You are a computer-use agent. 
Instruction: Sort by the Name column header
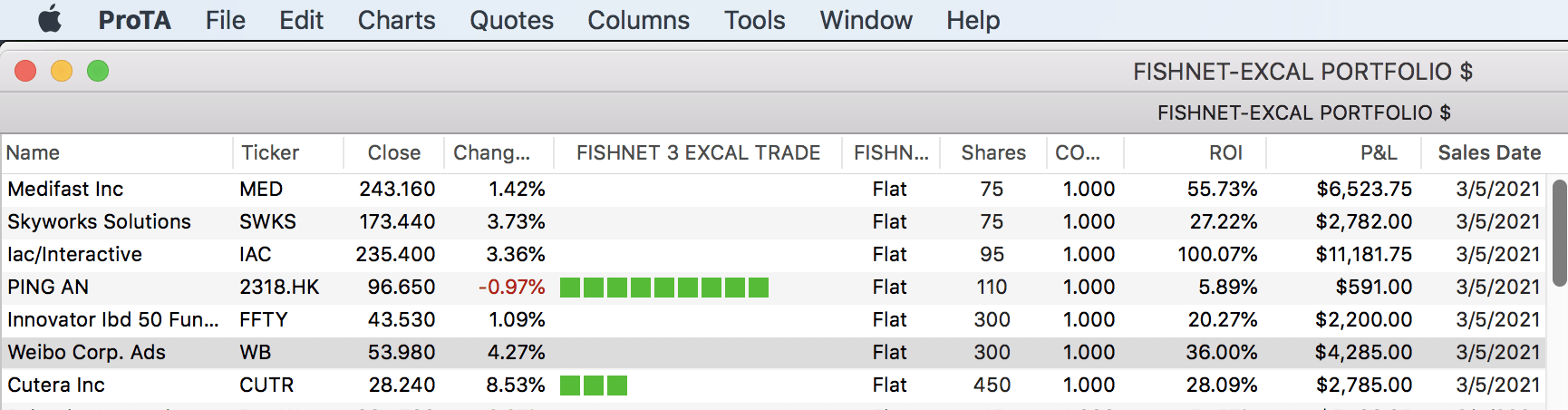(118, 152)
